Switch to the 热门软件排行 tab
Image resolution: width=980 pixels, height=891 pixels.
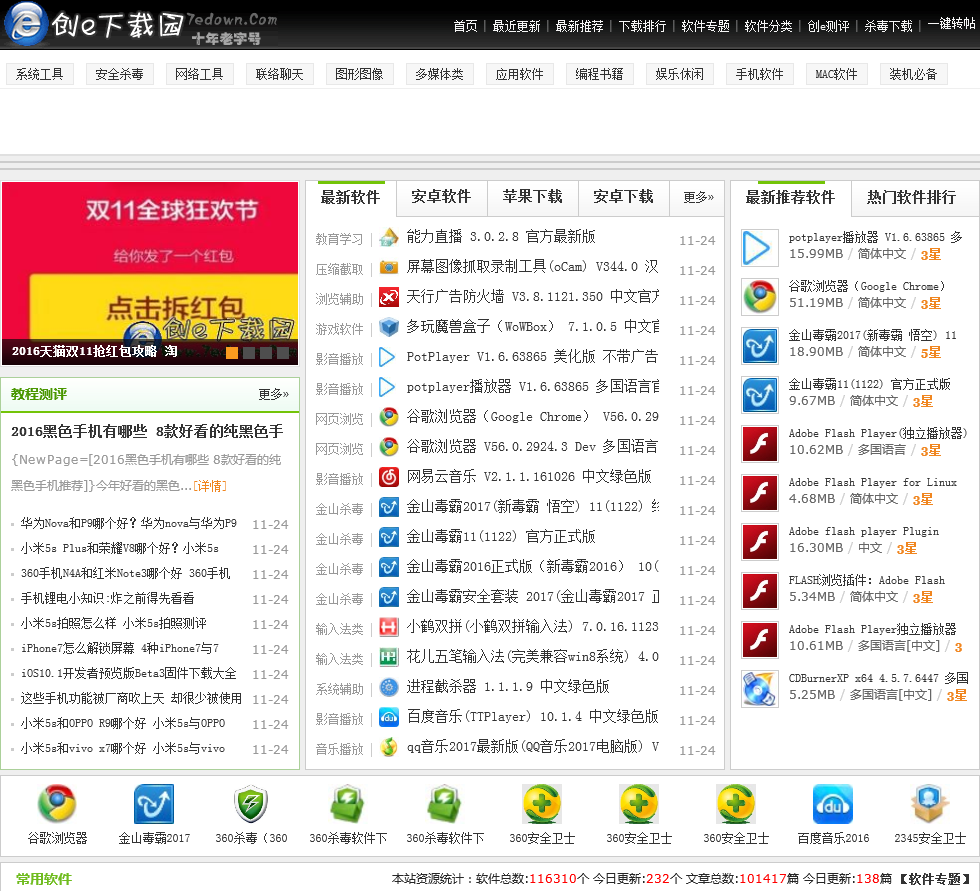point(911,197)
